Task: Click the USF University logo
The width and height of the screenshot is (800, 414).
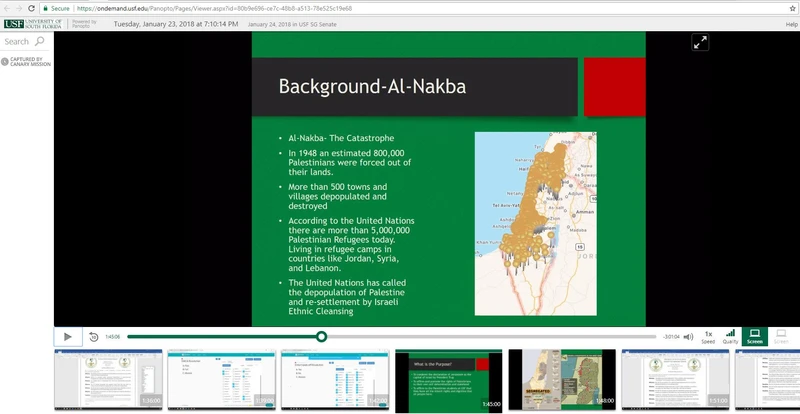Action: 32,24
